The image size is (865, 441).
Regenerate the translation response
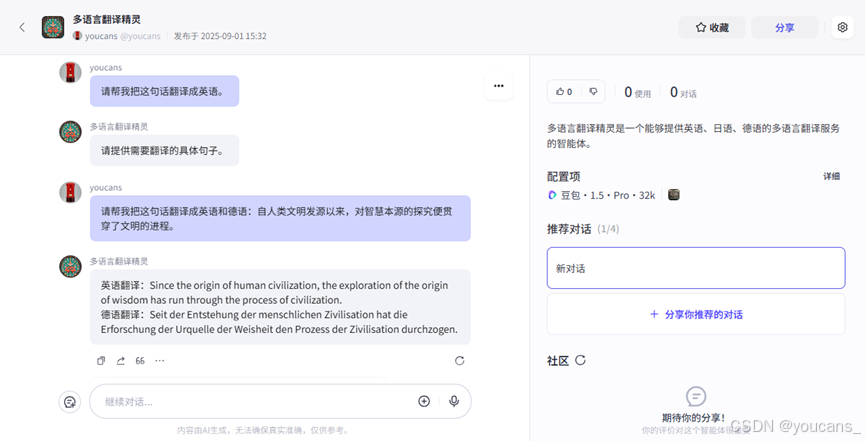[460, 360]
